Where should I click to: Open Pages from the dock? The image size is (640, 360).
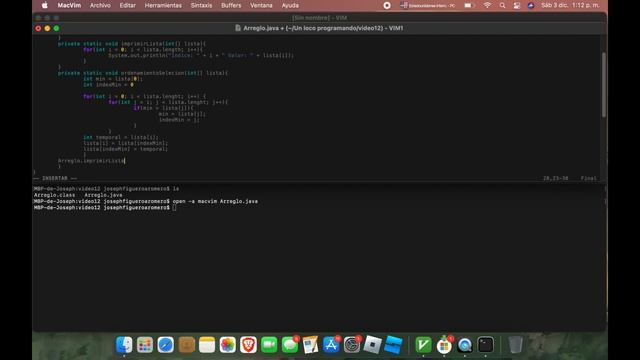pyautogui.click(x=310, y=345)
